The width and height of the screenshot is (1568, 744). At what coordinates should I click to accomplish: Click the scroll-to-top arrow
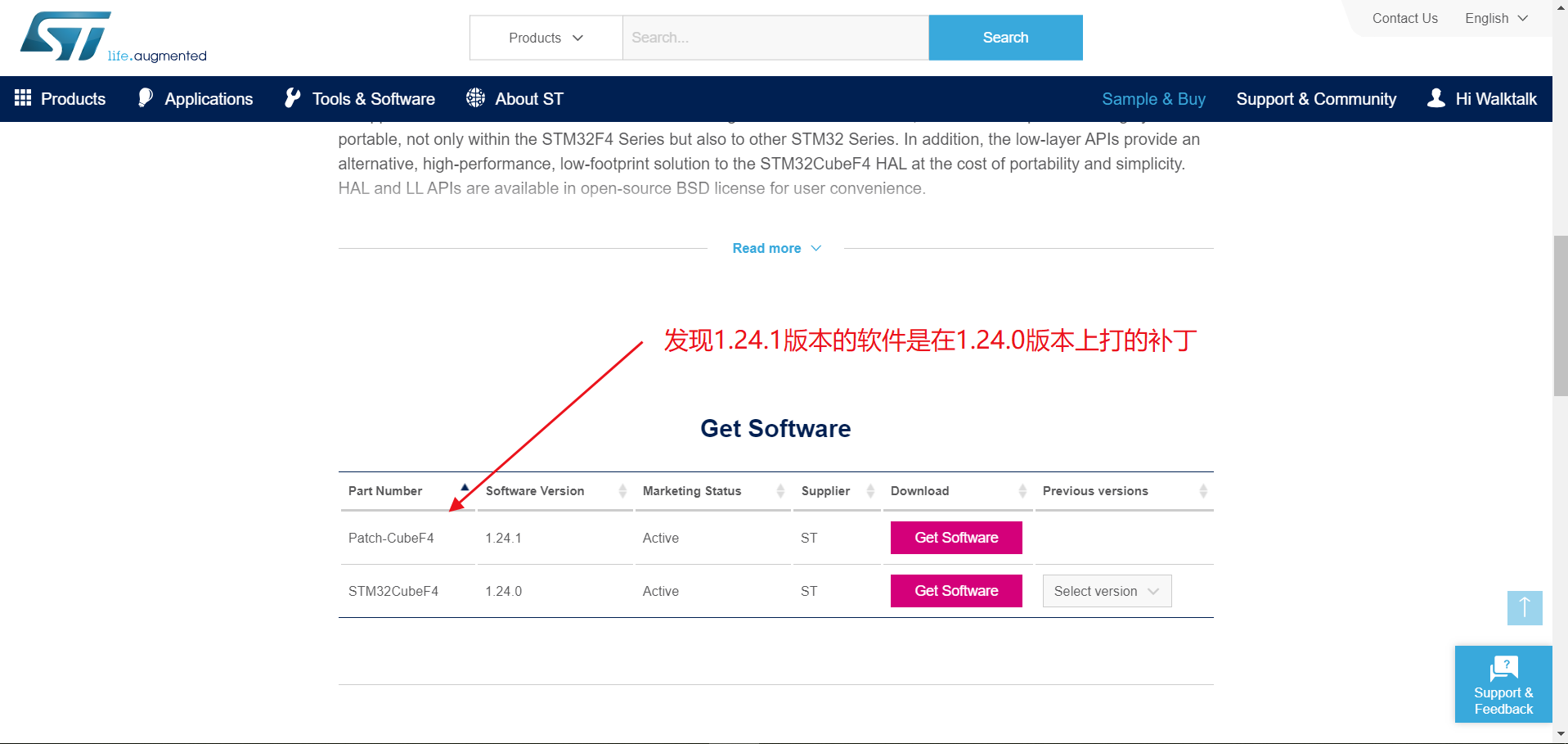tap(1524, 608)
